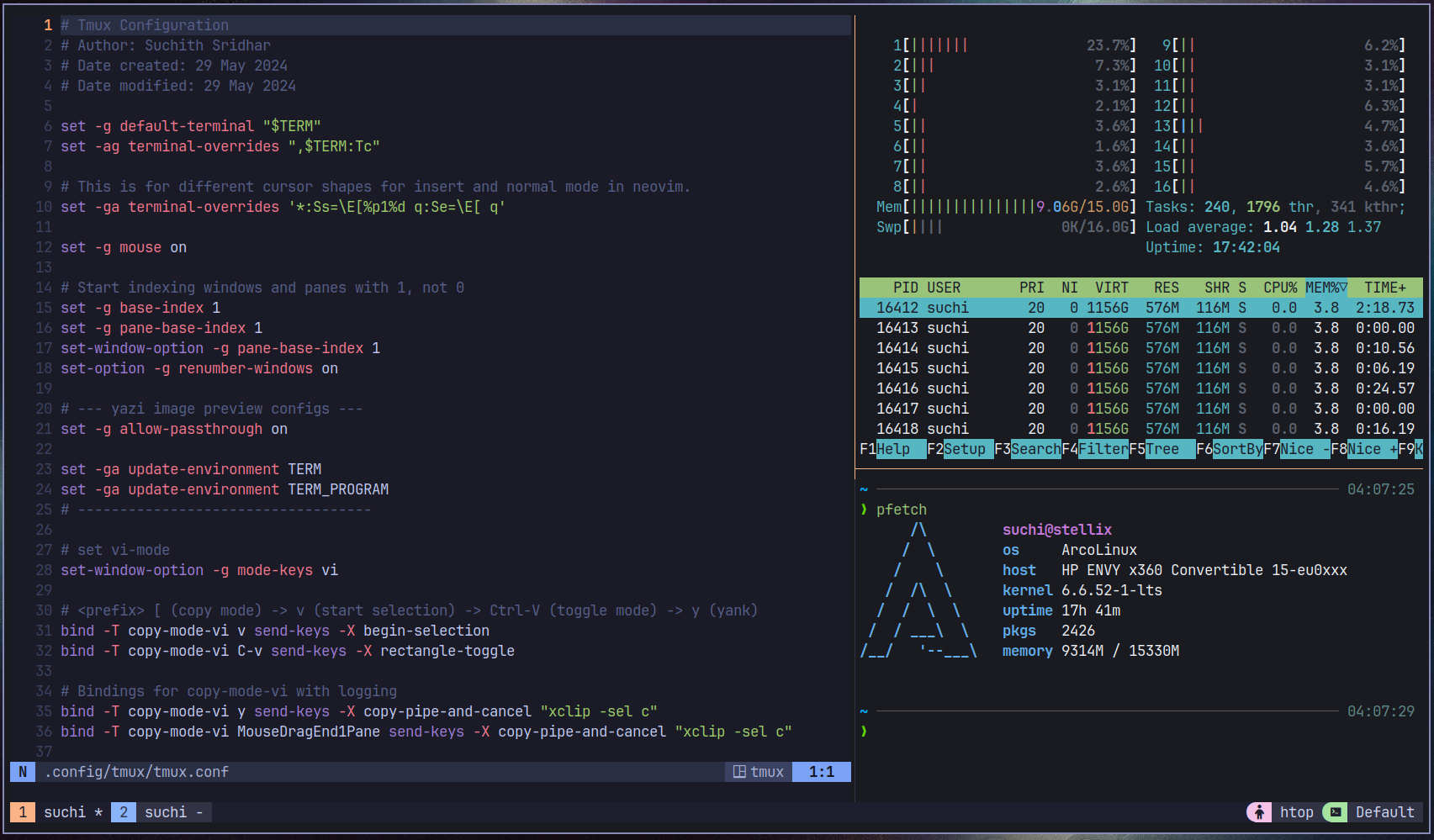Click the Default session terminal icon
The height and width of the screenshot is (840, 1434).
[1335, 812]
